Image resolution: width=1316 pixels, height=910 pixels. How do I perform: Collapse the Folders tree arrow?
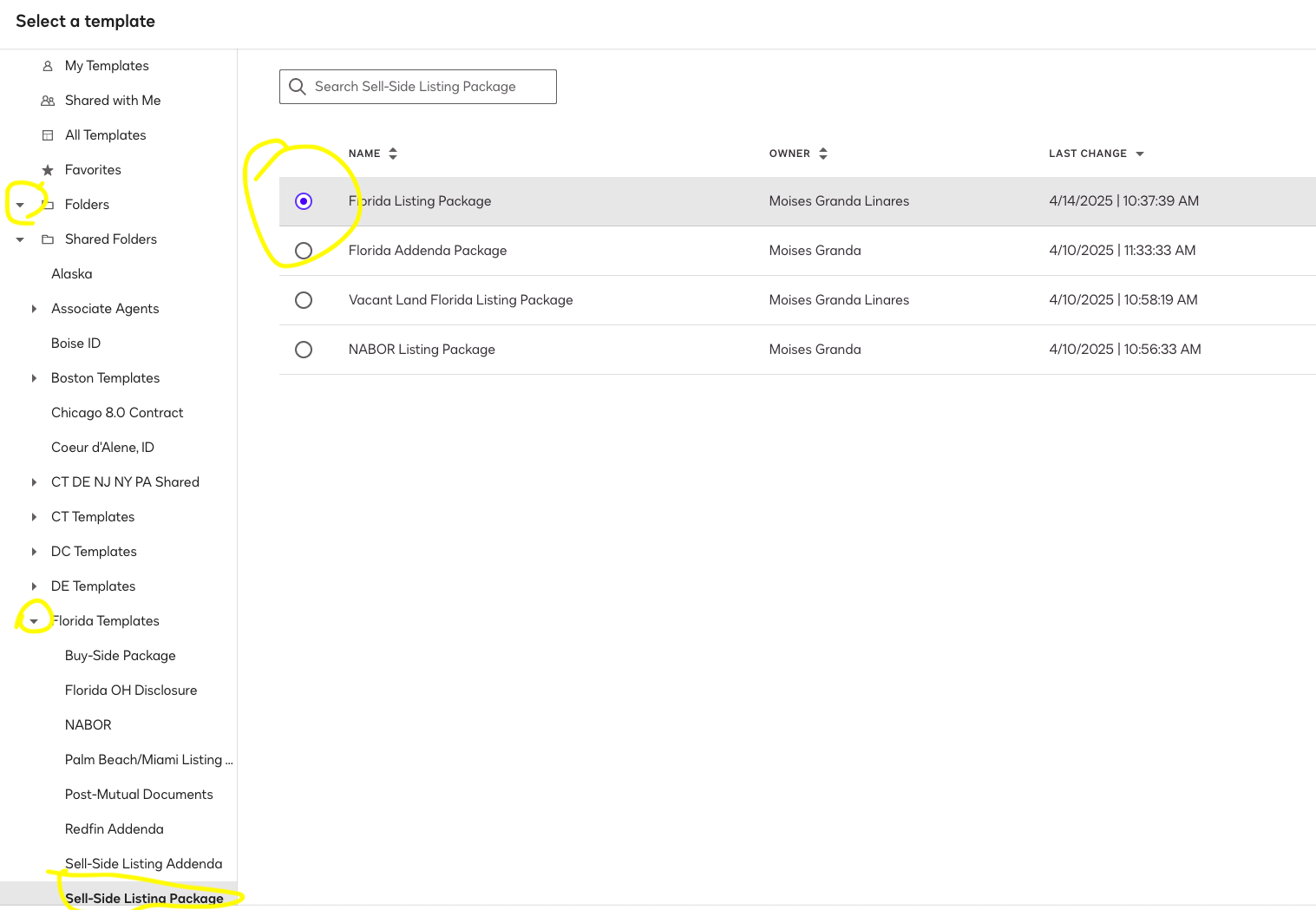(x=20, y=205)
